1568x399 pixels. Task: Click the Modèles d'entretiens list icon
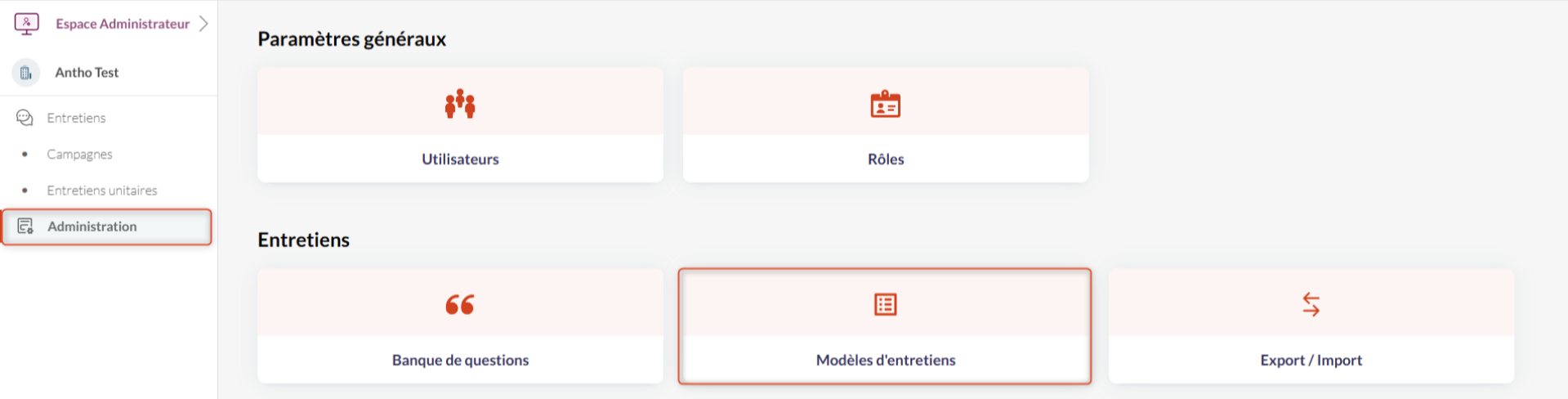pyautogui.click(x=886, y=304)
